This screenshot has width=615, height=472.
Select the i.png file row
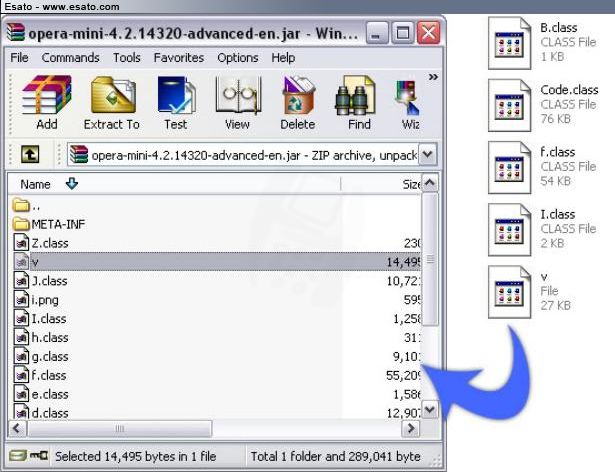pyautogui.click(x=214, y=300)
